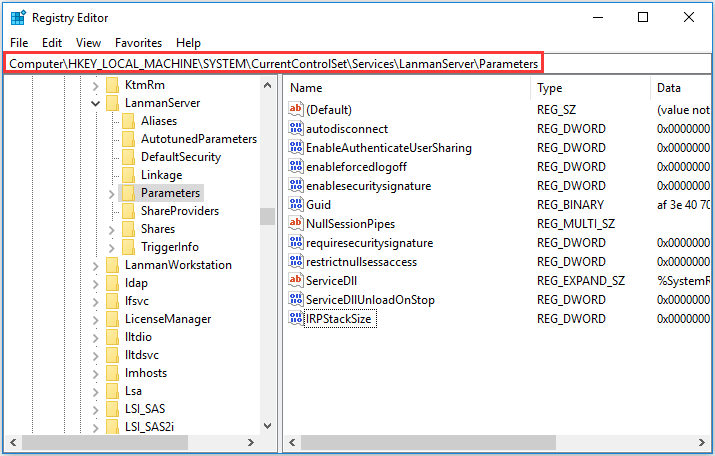
Task: Select the lmhosts key
Action: [x=146, y=373]
